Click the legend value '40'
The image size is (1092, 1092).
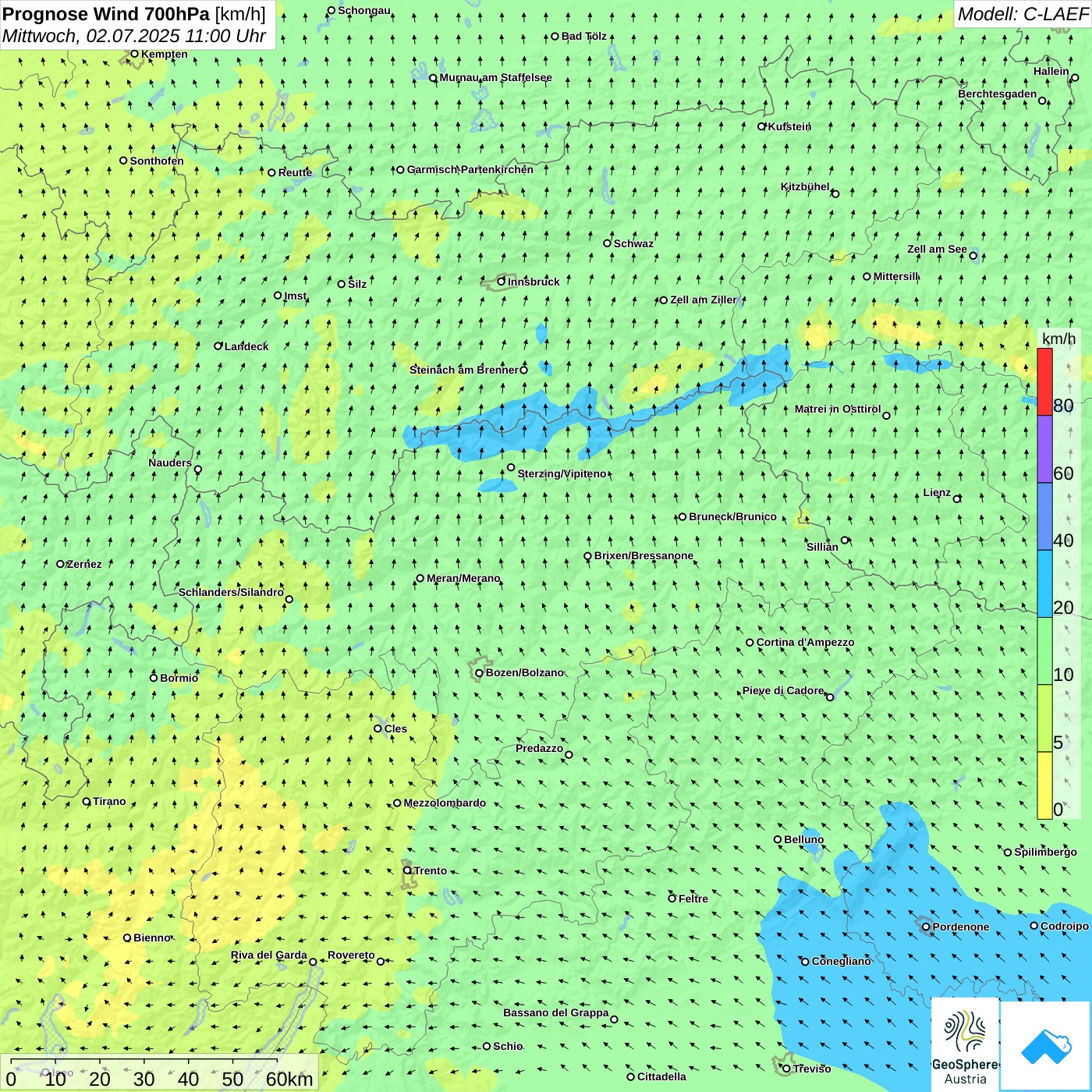click(1063, 541)
